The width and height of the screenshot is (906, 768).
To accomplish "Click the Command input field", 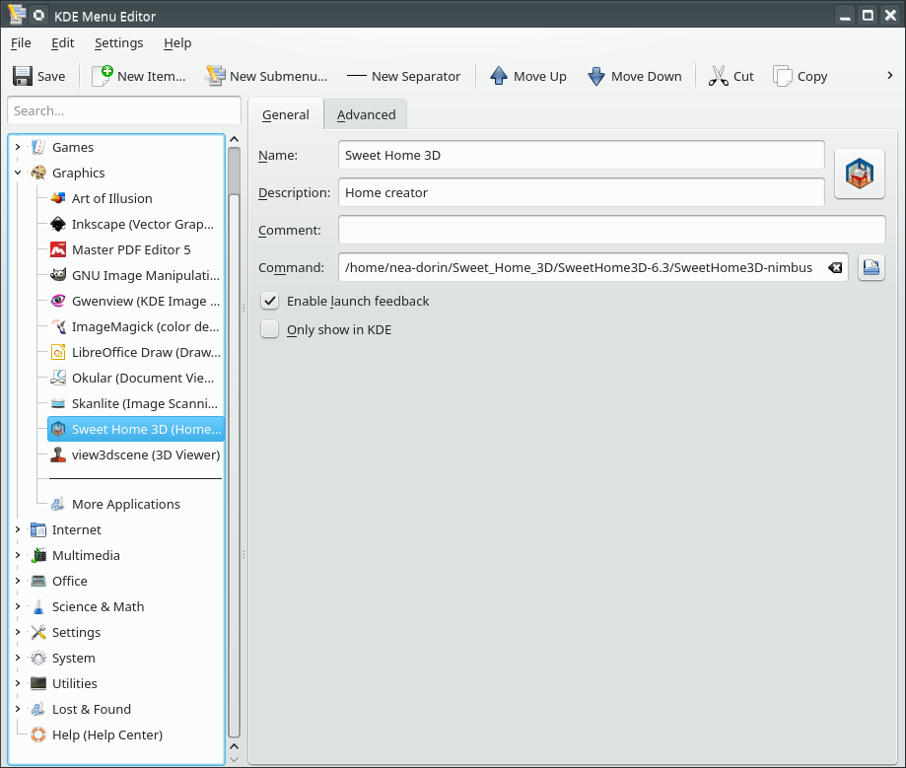I will click(593, 268).
